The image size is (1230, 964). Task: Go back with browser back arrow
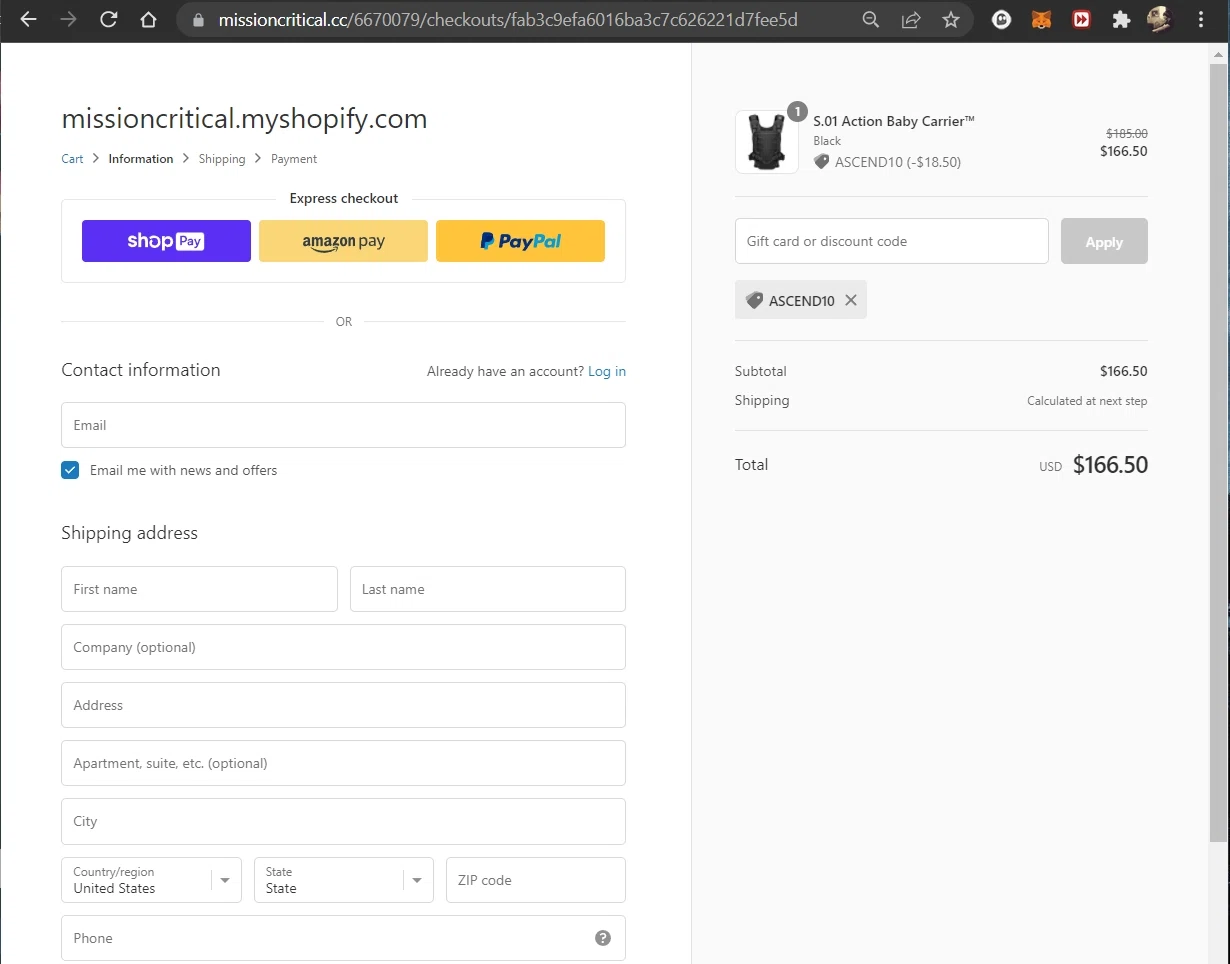(28, 20)
